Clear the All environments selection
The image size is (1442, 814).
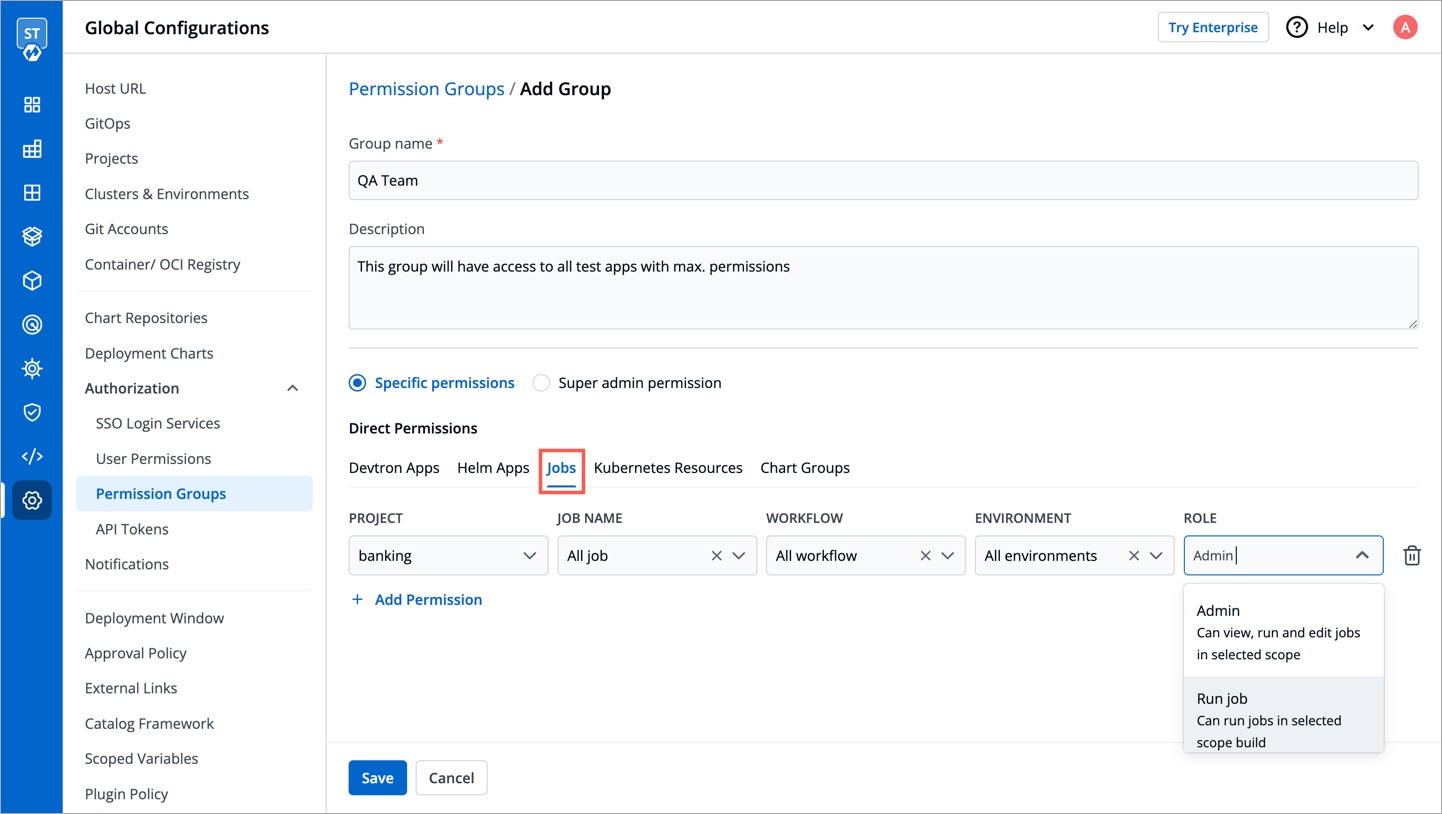(1133, 556)
